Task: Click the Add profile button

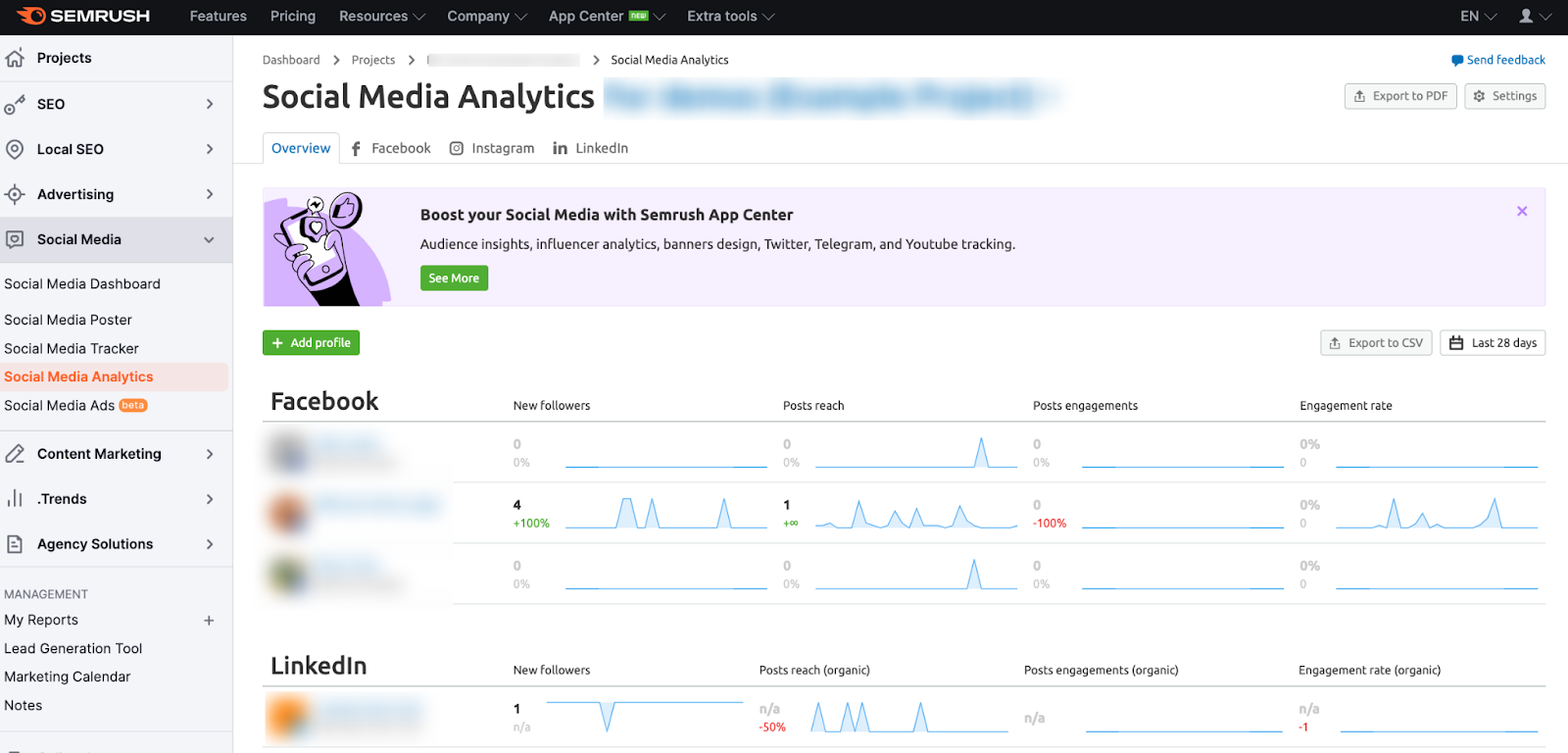Action: pyautogui.click(x=311, y=343)
